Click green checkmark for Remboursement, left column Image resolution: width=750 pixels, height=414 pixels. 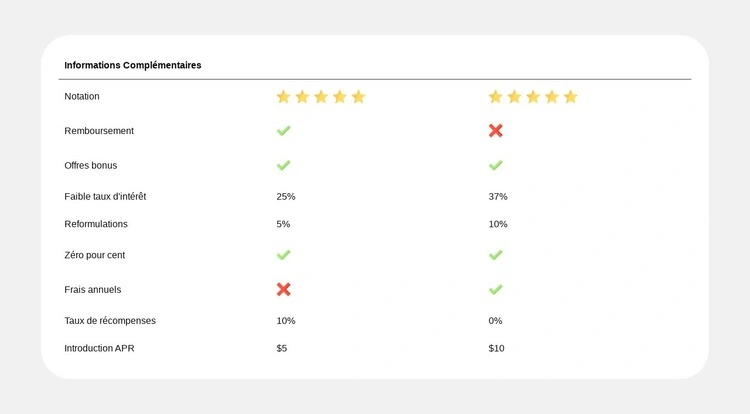click(x=284, y=131)
